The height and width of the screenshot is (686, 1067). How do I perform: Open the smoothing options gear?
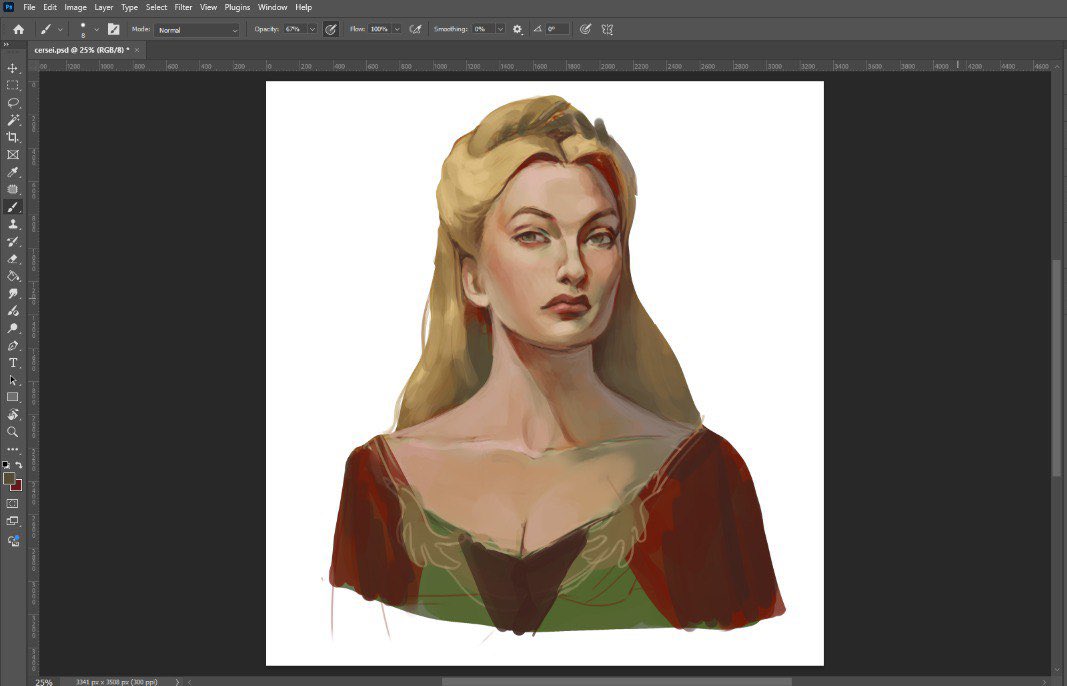516,29
